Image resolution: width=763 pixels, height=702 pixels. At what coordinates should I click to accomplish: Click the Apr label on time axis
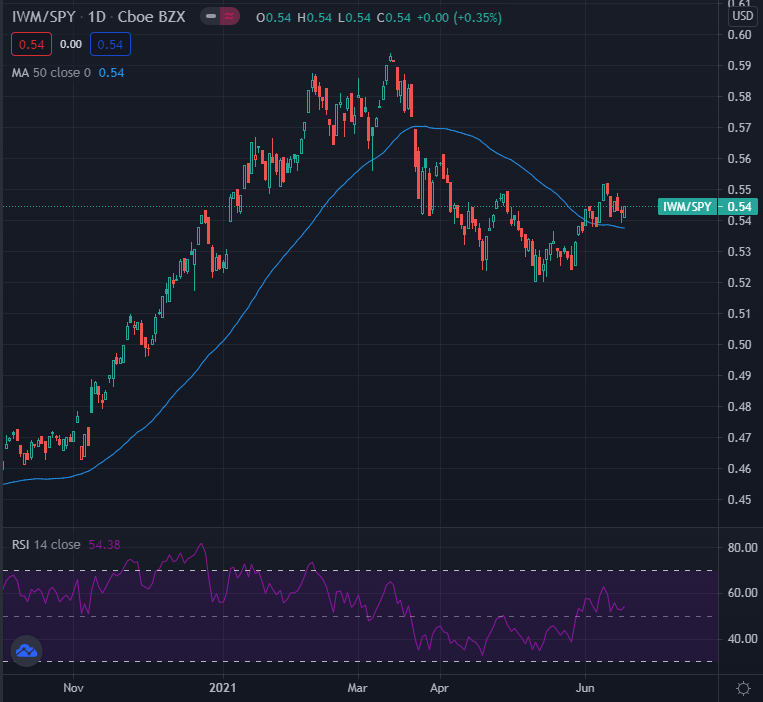click(439, 688)
